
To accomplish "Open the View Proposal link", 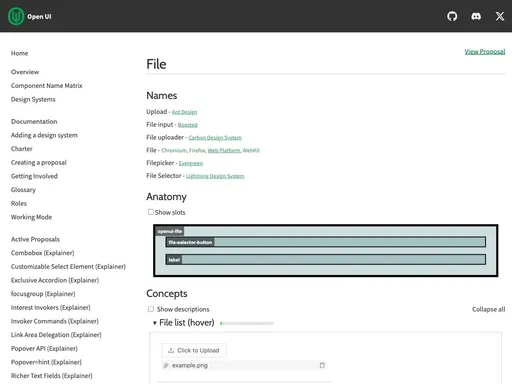I will click(x=485, y=51).
